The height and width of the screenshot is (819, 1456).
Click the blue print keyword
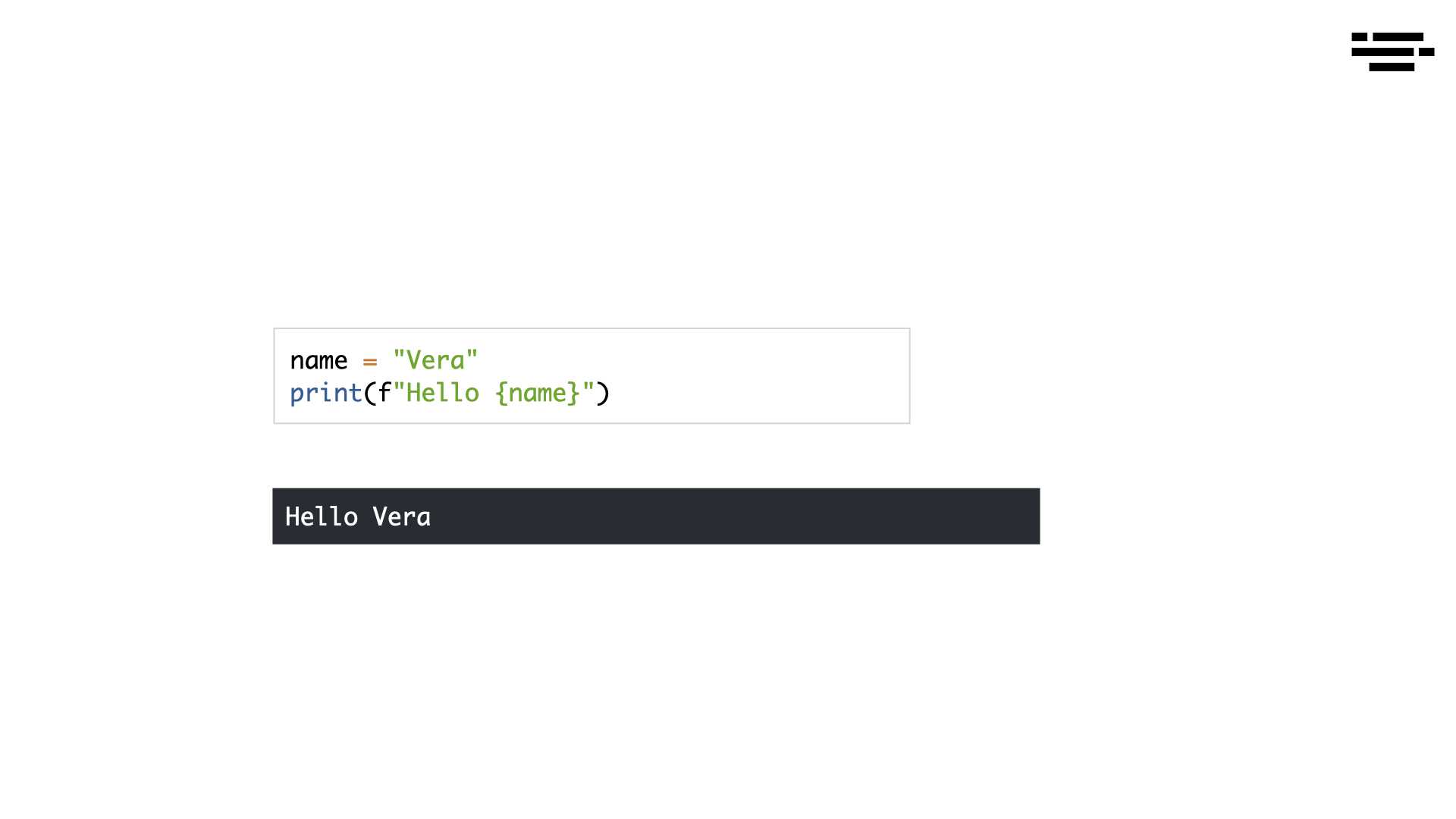[x=326, y=394]
